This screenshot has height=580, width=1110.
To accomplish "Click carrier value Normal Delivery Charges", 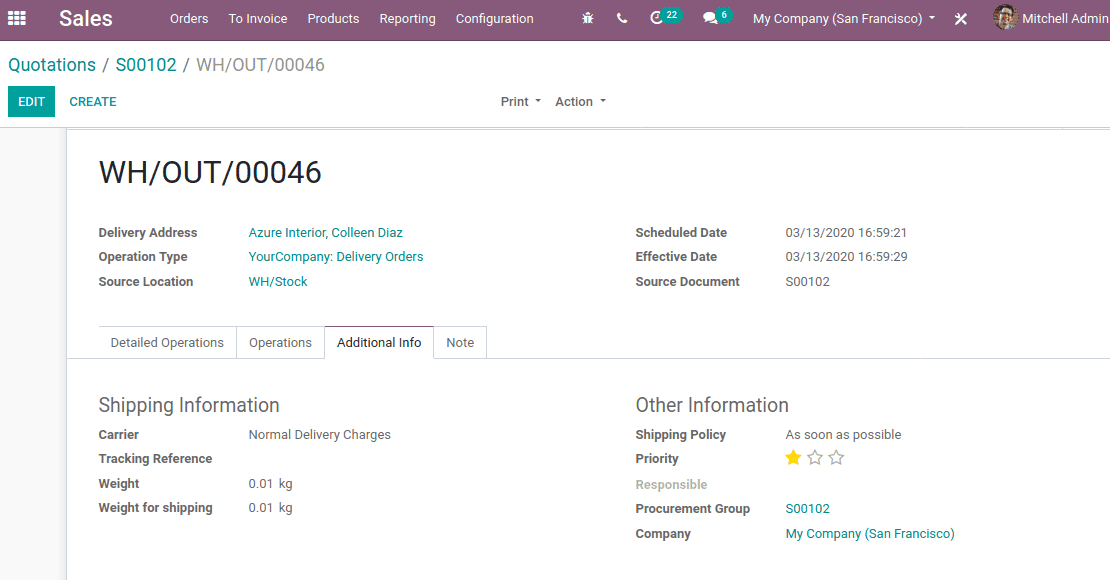I will click(319, 434).
